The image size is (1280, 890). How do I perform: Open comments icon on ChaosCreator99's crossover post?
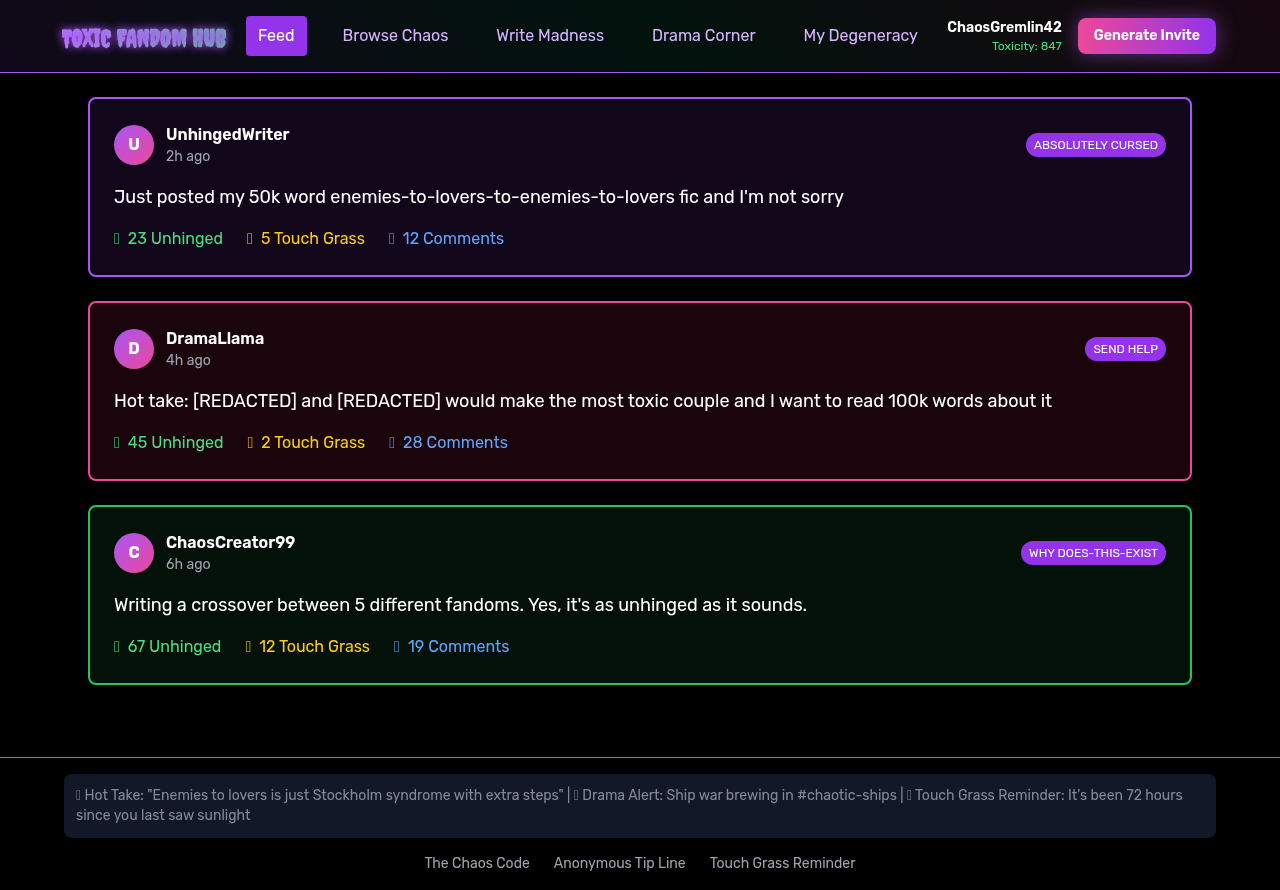(x=396, y=646)
